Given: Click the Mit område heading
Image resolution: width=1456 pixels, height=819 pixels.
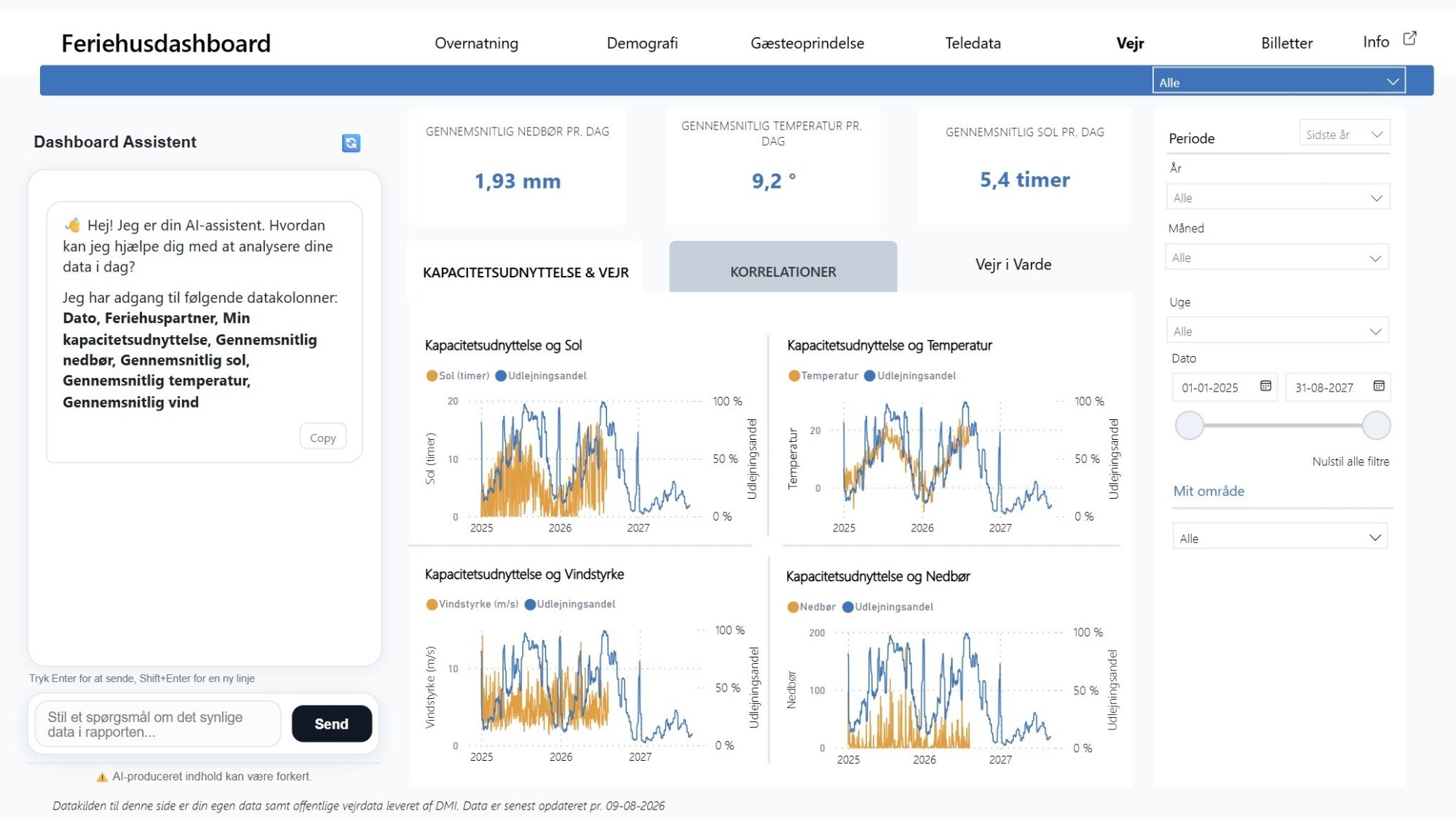Looking at the screenshot, I should (x=1208, y=491).
